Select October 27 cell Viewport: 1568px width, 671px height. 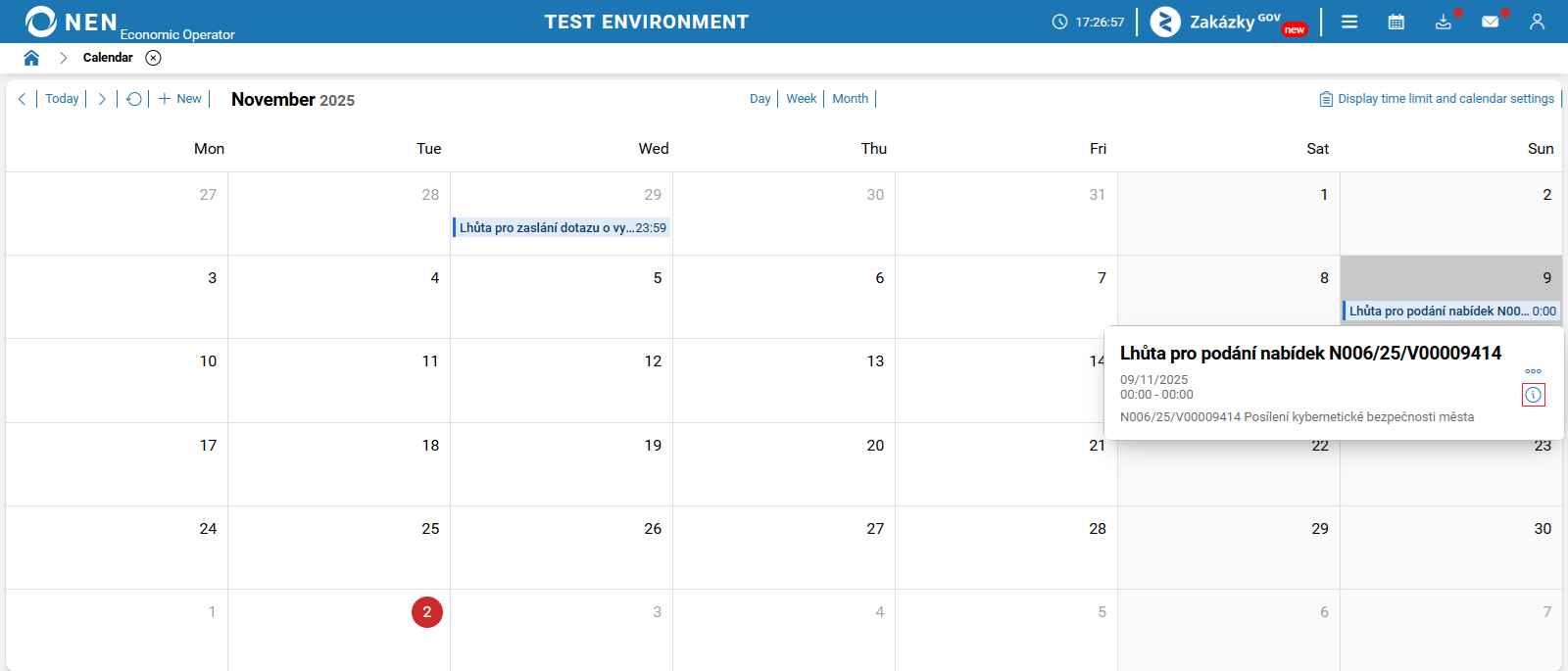(117, 214)
